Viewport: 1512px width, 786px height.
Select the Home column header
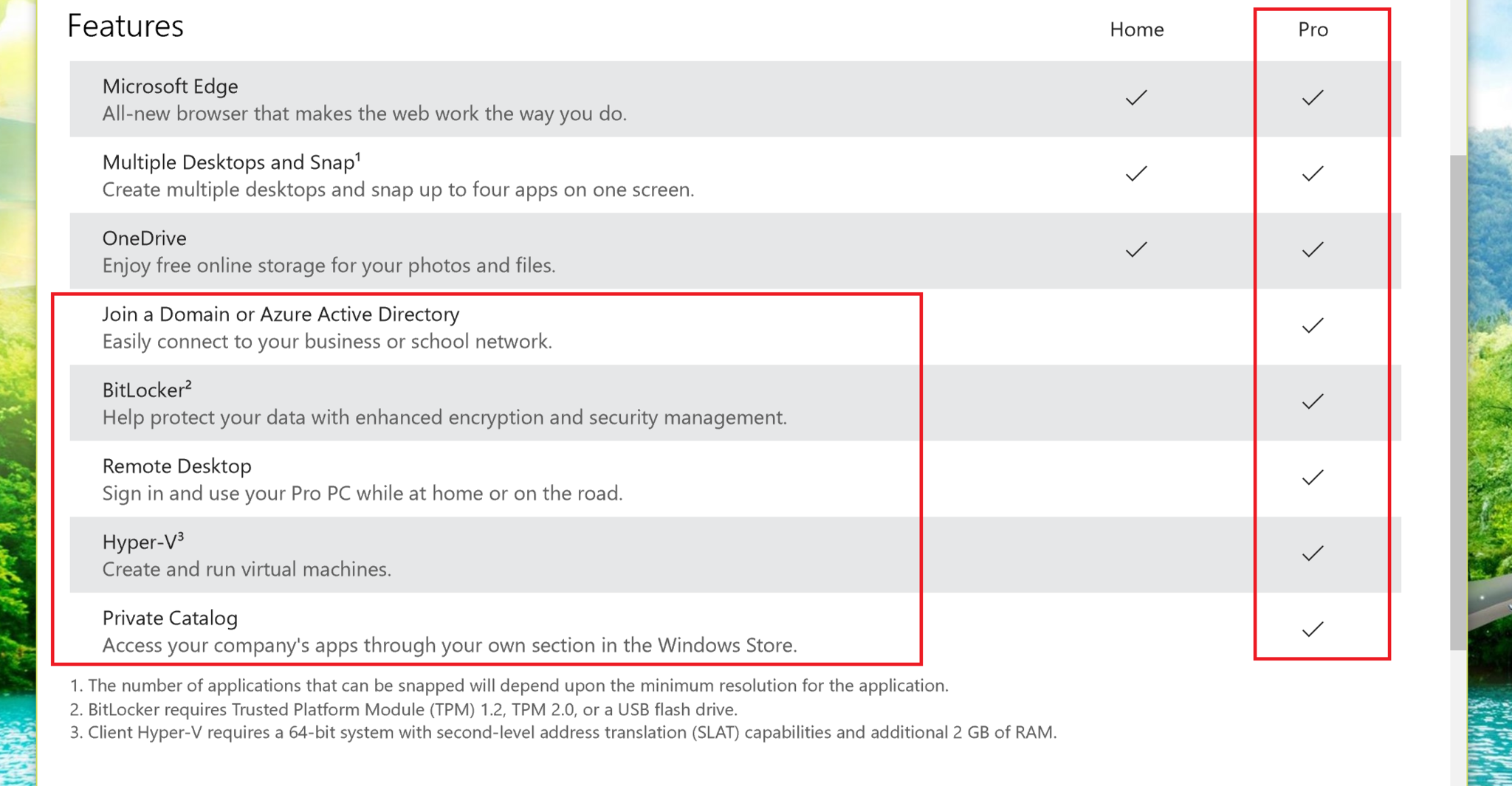point(1136,30)
